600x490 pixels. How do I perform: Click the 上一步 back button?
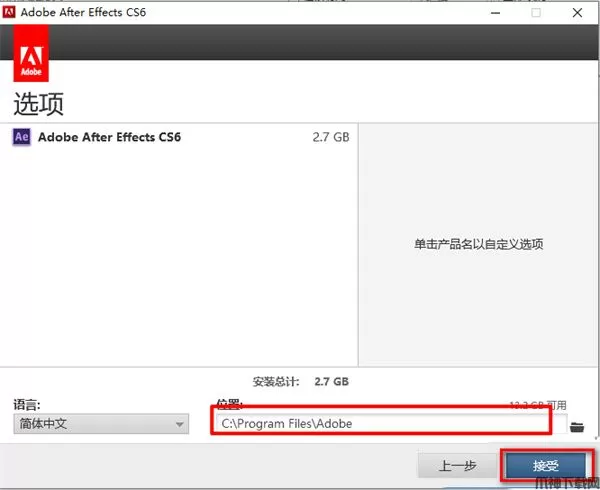click(x=457, y=465)
